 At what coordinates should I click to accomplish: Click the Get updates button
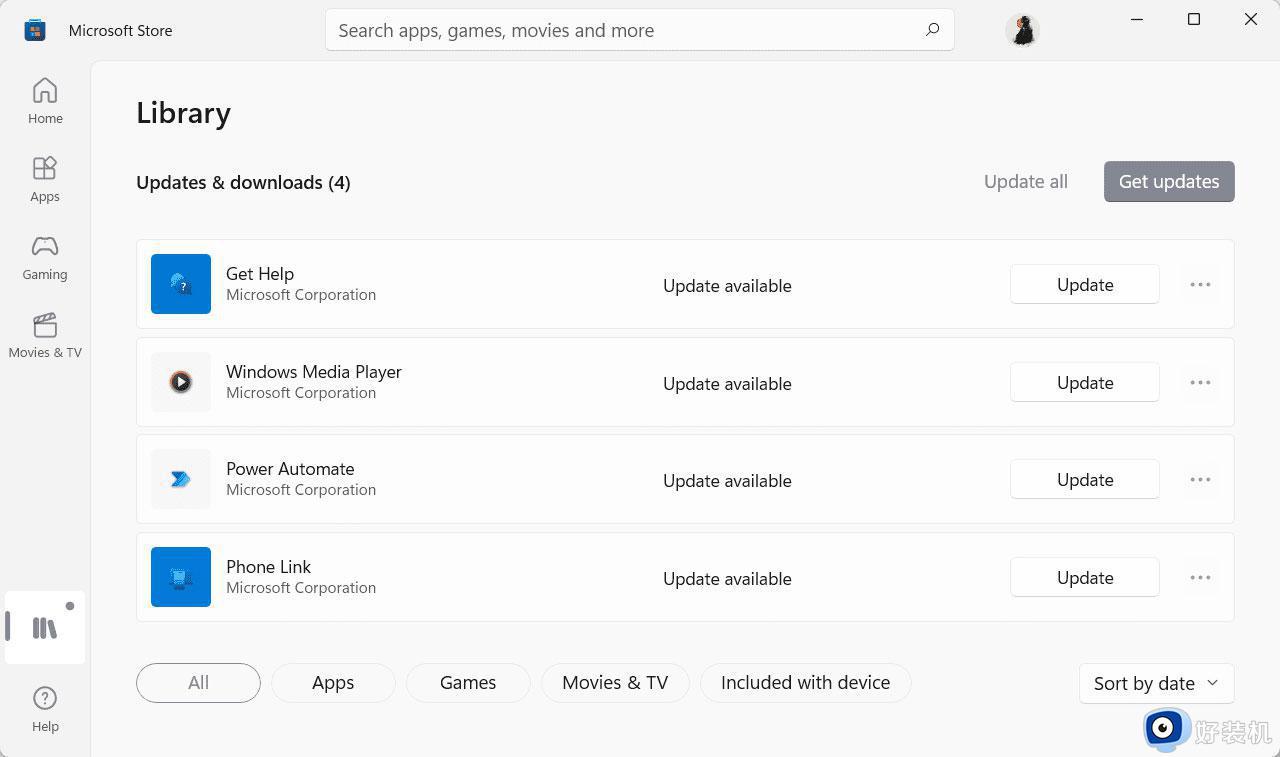tap(1169, 181)
